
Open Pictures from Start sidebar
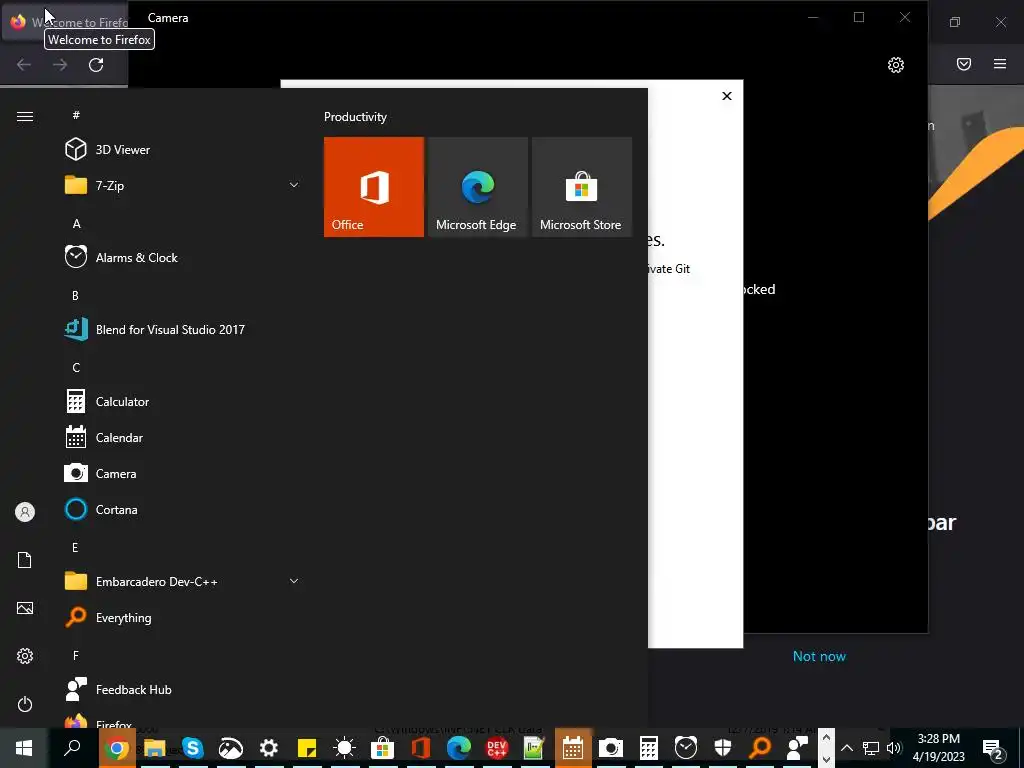(x=25, y=608)
